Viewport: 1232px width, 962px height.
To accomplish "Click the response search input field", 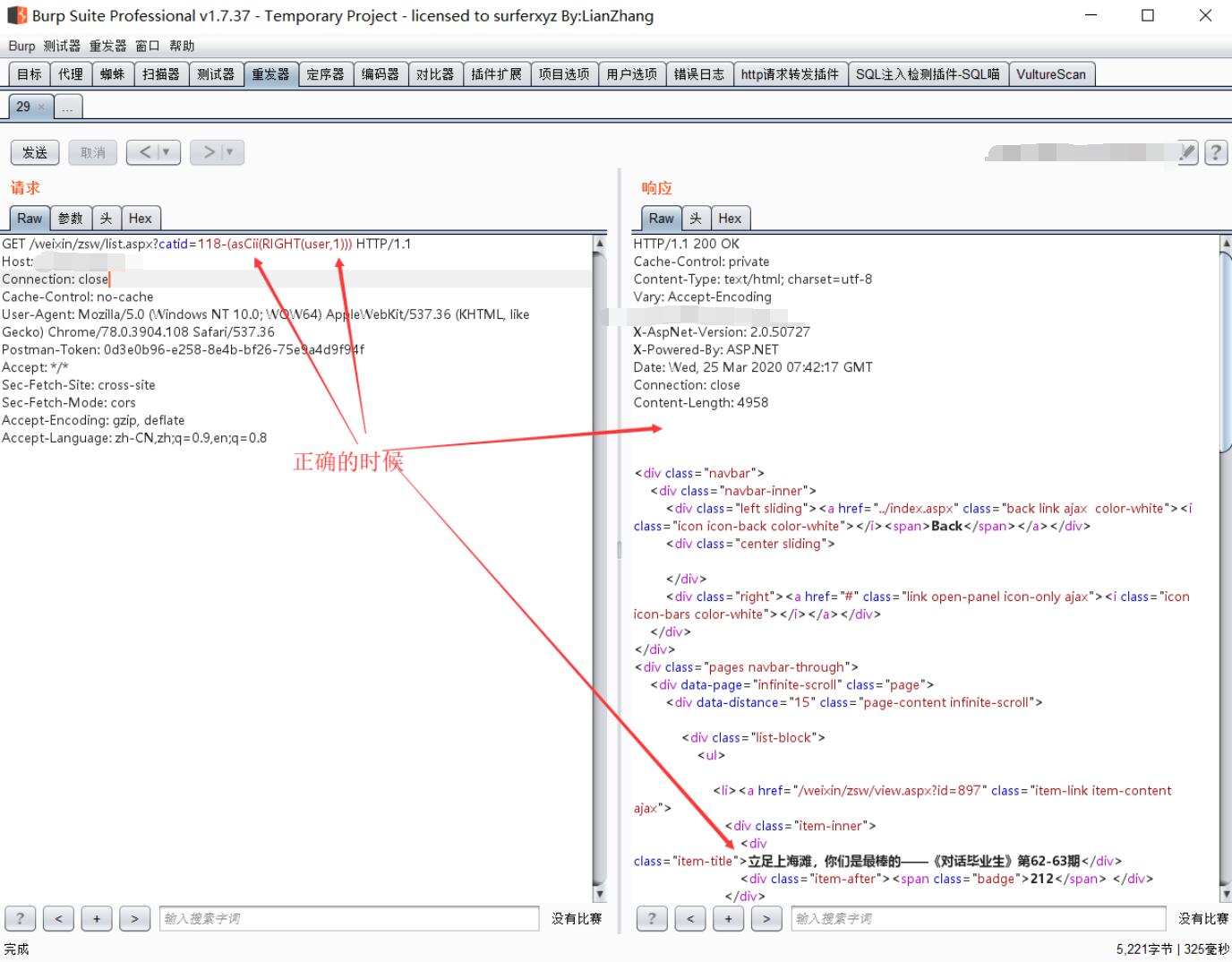I will pyautogui.click(x=979, y=918).
